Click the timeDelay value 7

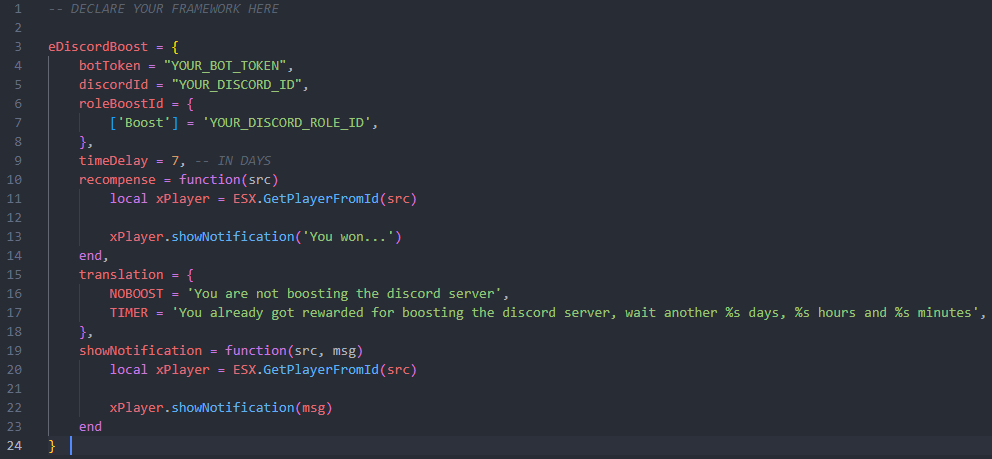[x=175, y=161]
